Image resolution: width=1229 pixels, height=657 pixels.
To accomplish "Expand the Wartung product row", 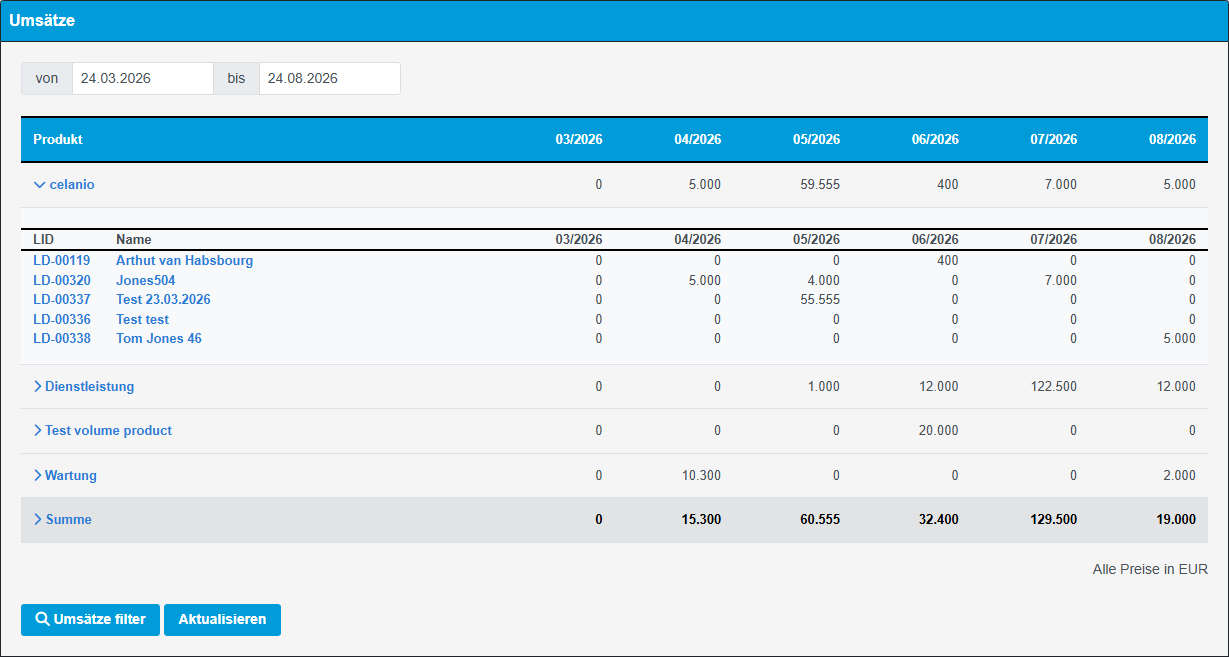I will (x=66, y=476).
